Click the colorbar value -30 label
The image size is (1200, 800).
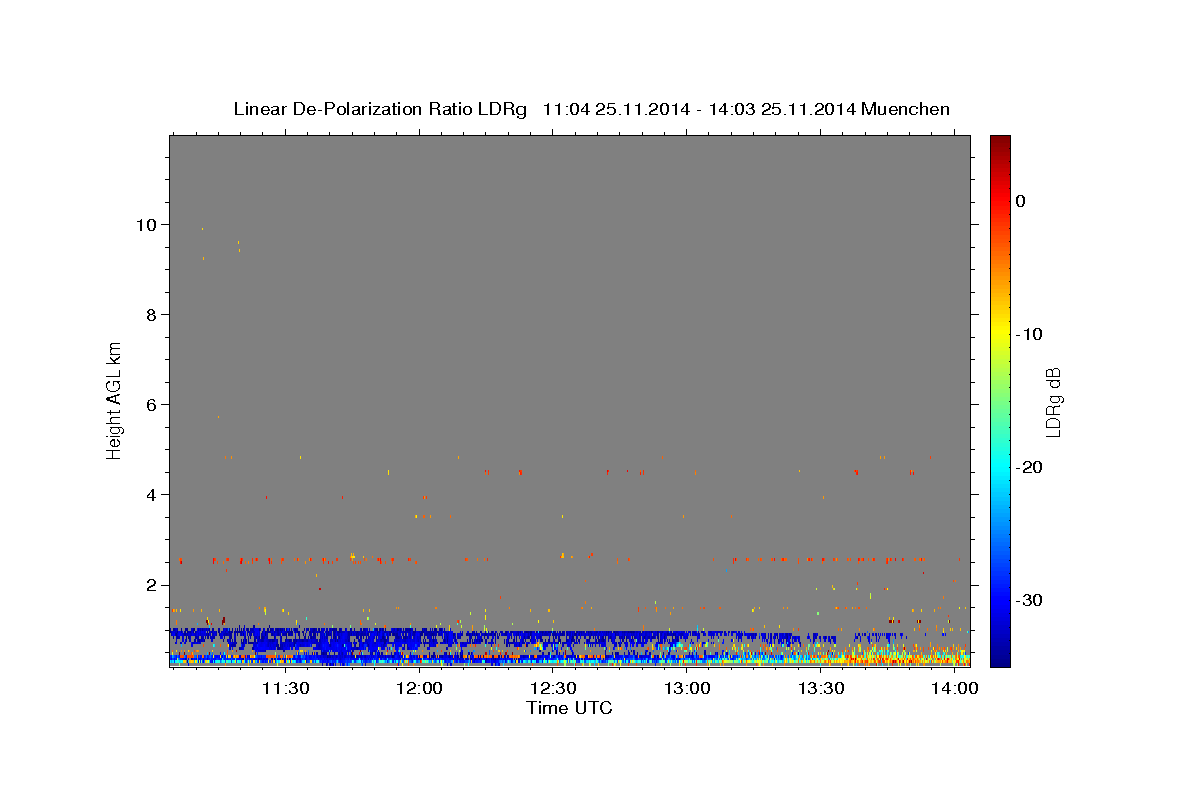pos(1029,600)
